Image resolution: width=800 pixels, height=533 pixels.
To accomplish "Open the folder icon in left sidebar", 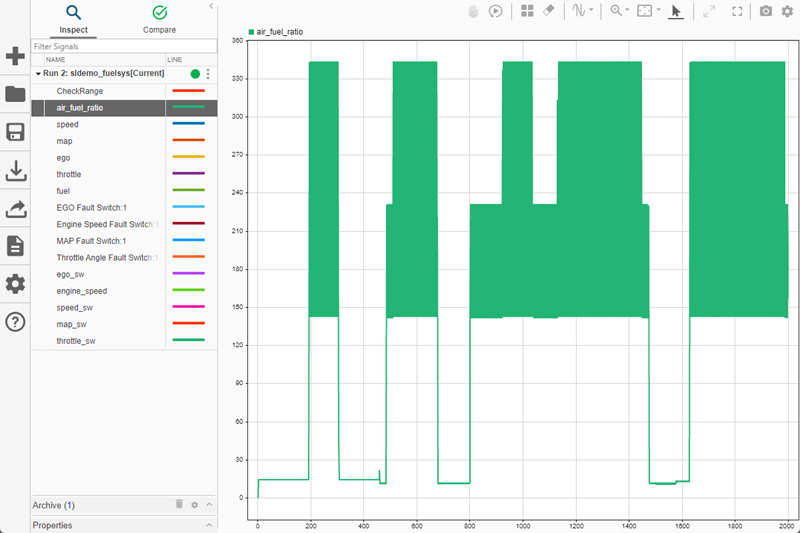I will click(x=15, y=94).
